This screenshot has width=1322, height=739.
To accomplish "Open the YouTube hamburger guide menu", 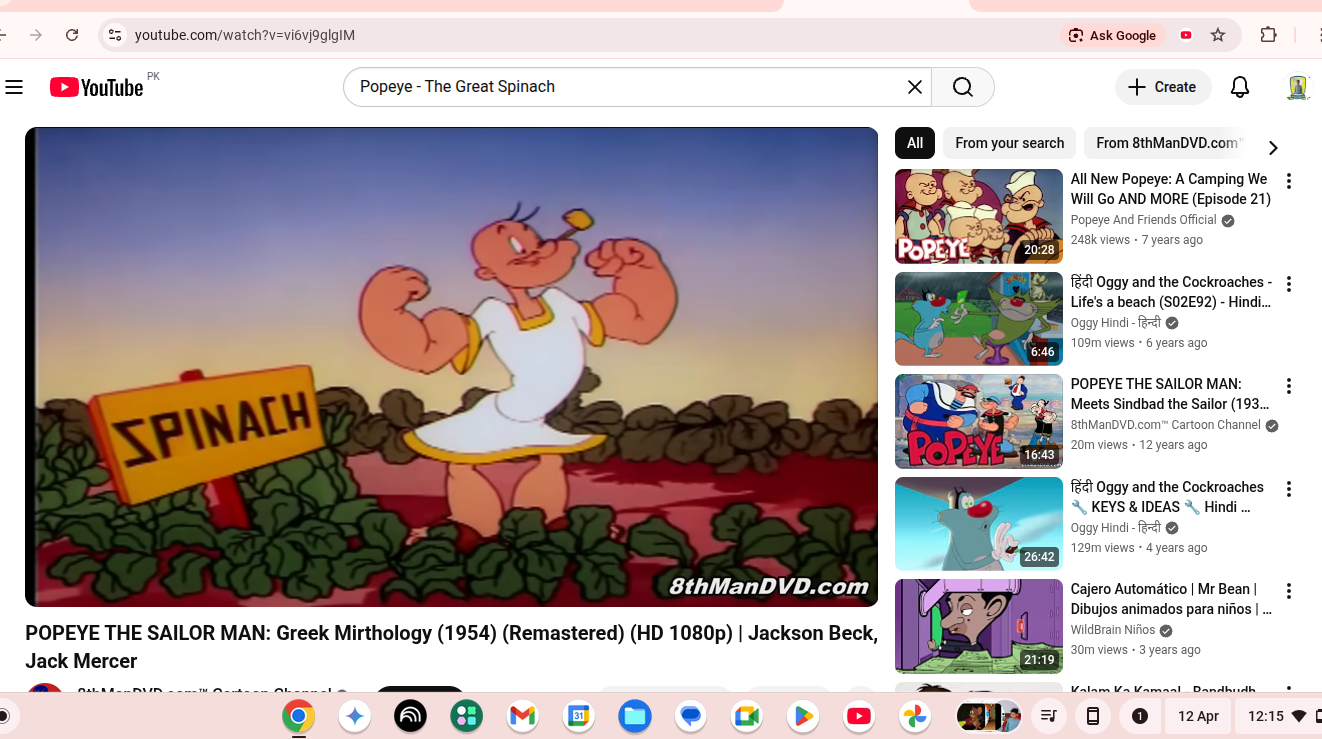I will click(x=14, y=87).
